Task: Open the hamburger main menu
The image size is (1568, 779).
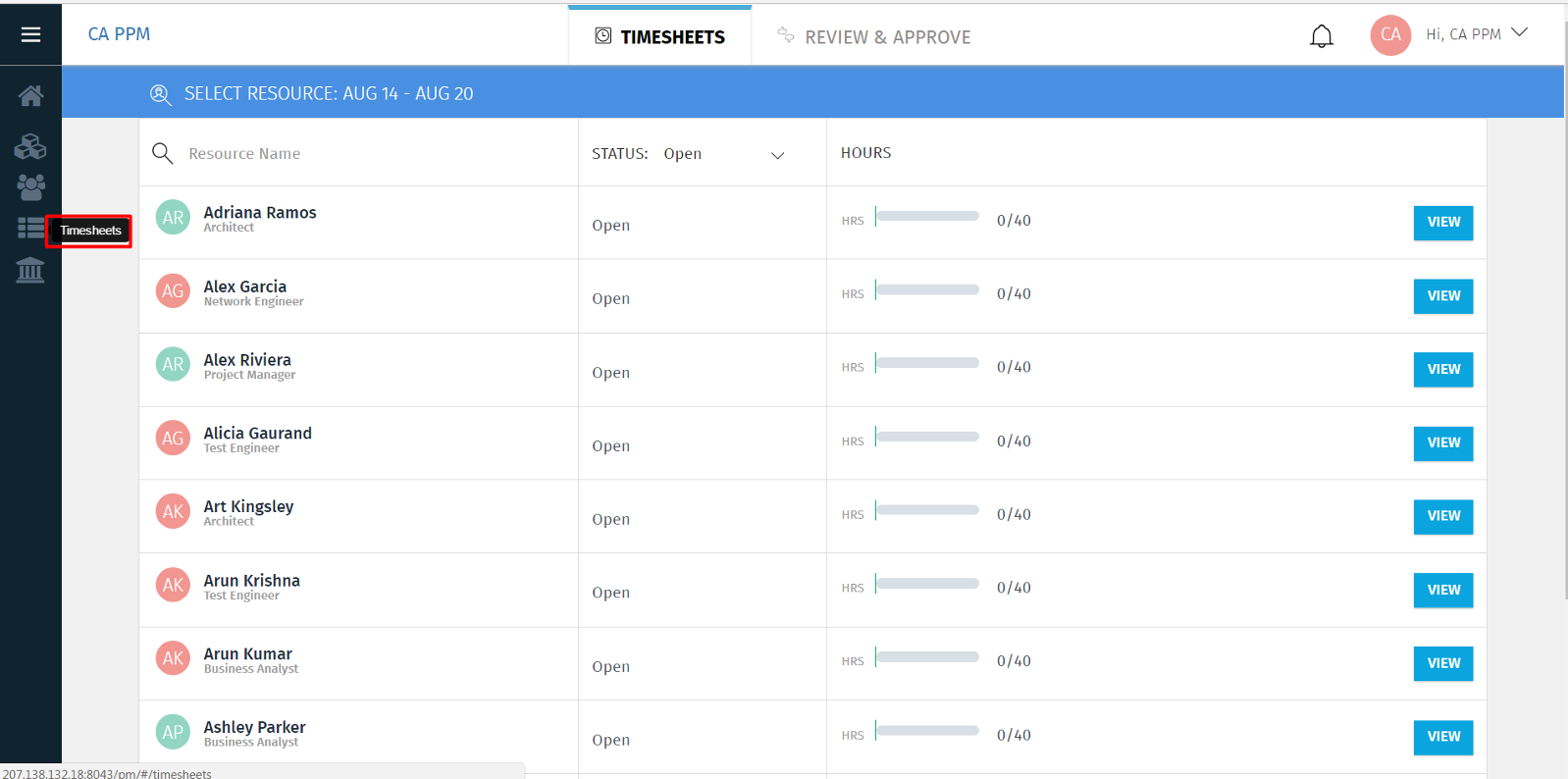Action: tap(30, 34)
